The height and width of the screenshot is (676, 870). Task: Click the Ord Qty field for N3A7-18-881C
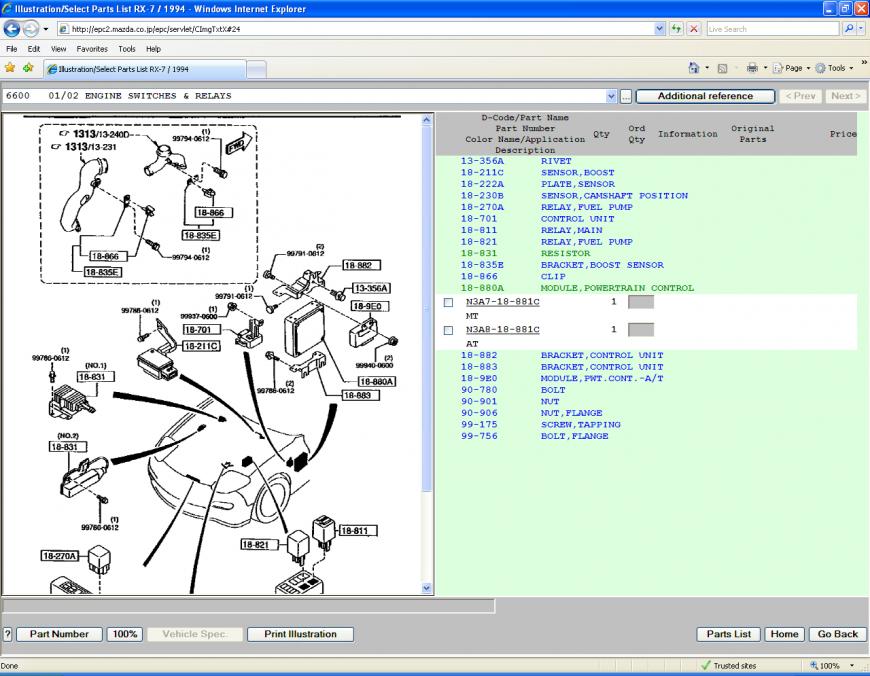[x=641, y=302]
